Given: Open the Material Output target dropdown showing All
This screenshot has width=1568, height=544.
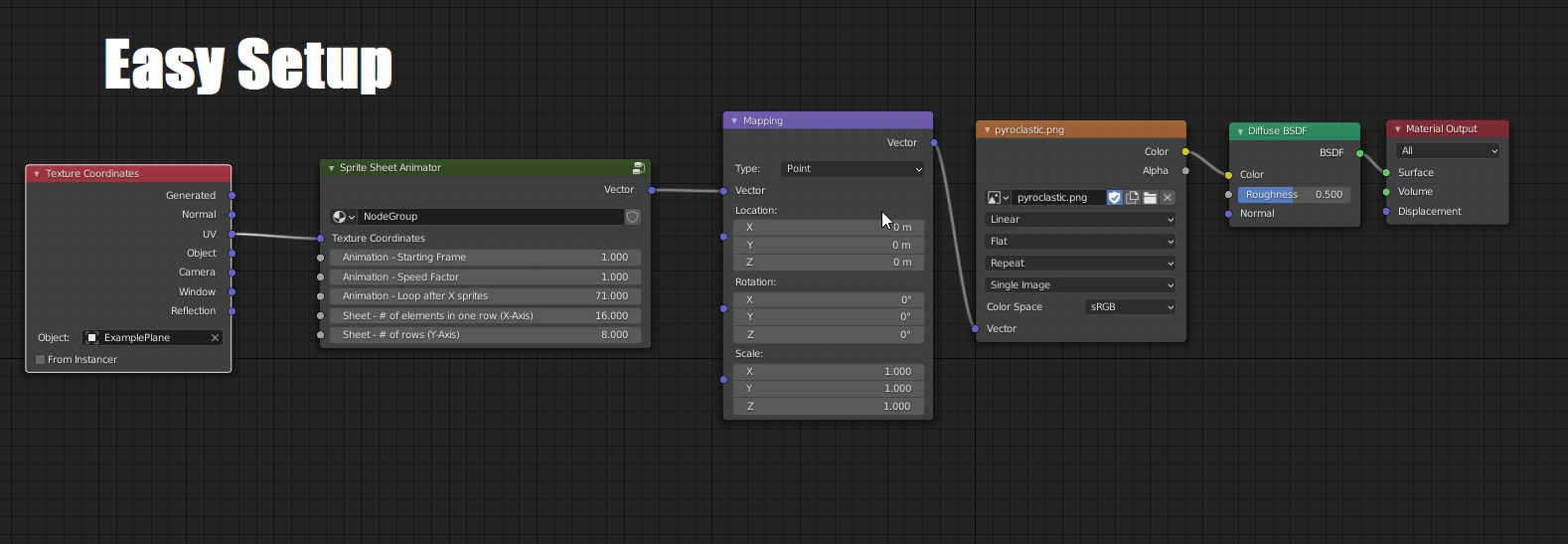Looking at the screenshot, I should tap(1448, 151).
